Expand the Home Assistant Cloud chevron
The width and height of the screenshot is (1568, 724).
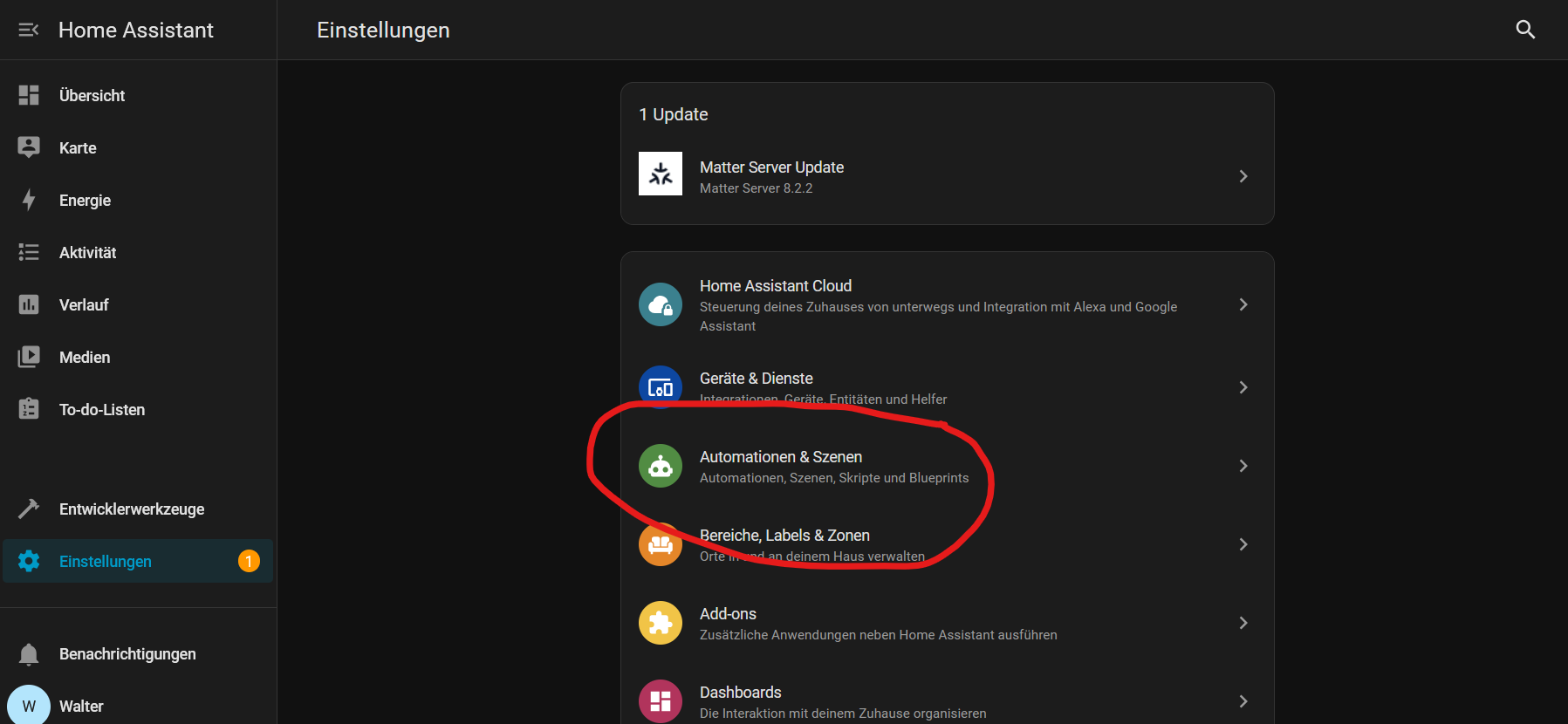pyautogui.click(x=1243, y=304)
